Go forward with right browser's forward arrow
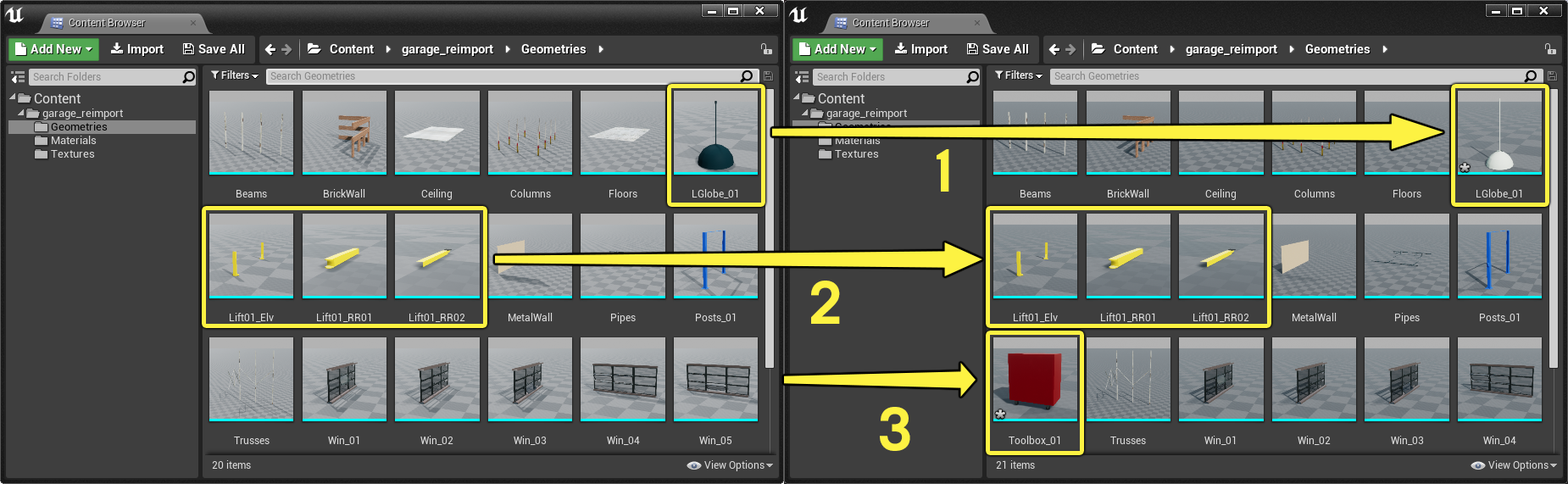 pos(1070,49)
